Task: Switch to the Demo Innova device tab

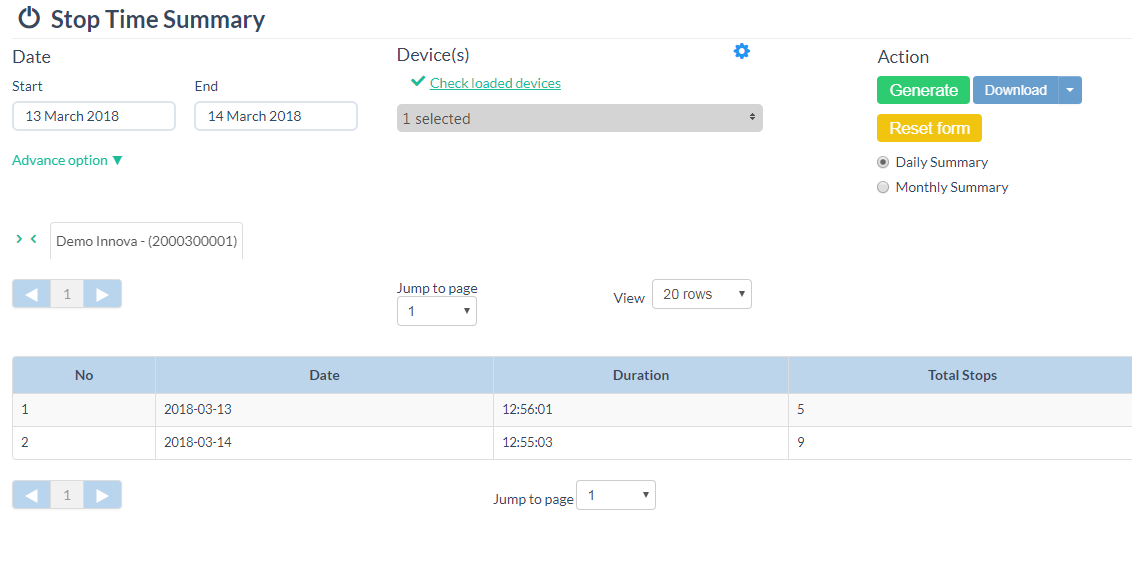Action: click(x=146, y=241)
